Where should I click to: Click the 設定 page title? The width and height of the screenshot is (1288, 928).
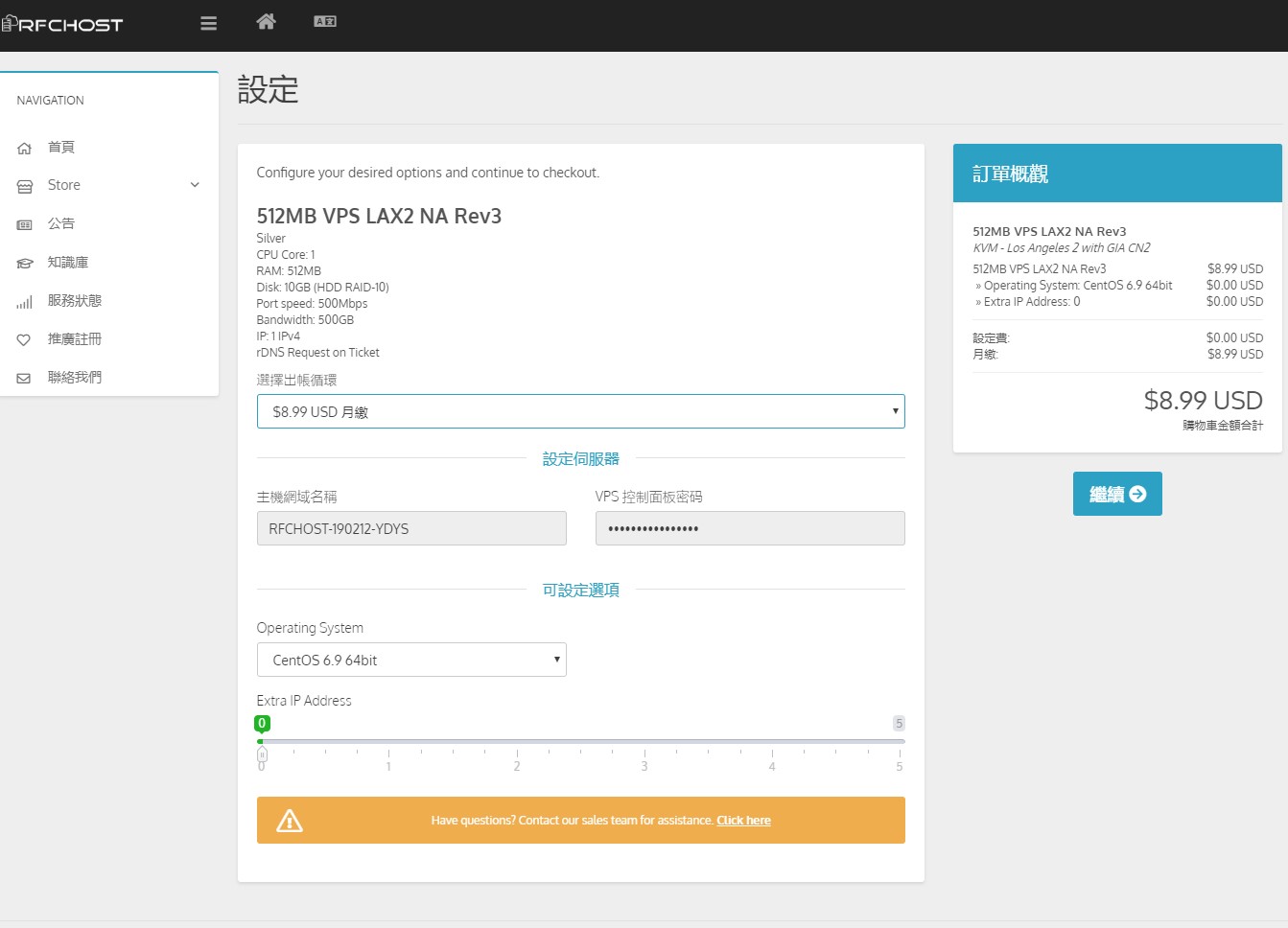point(268,89)
